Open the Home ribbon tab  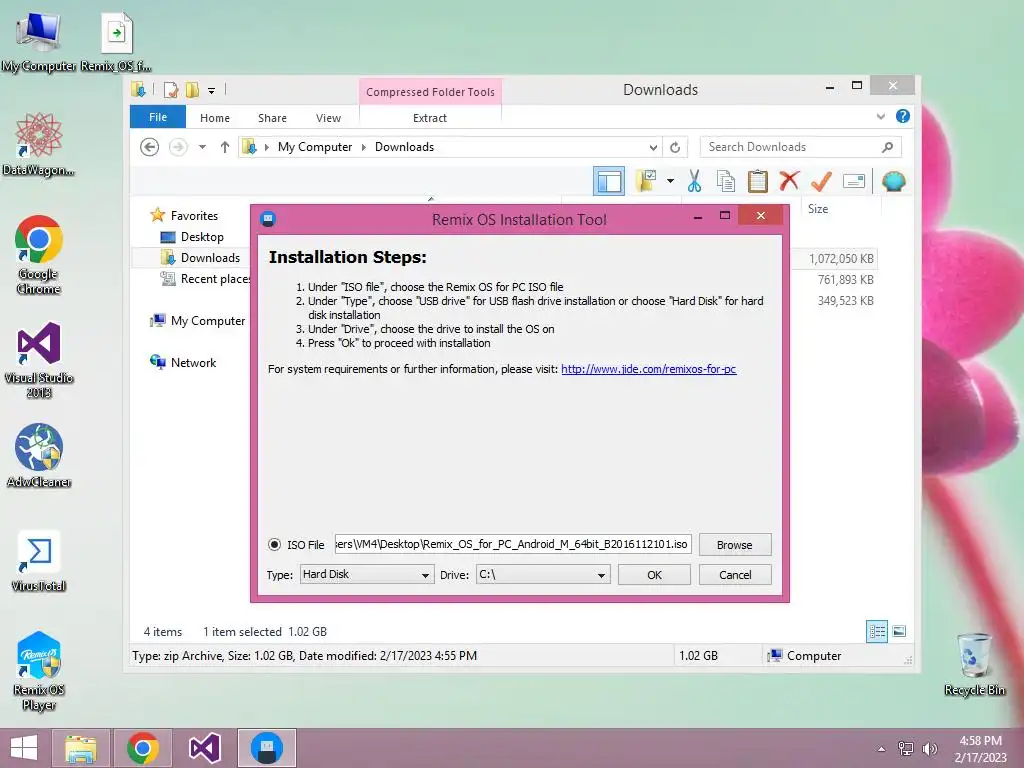pos(215,118)
